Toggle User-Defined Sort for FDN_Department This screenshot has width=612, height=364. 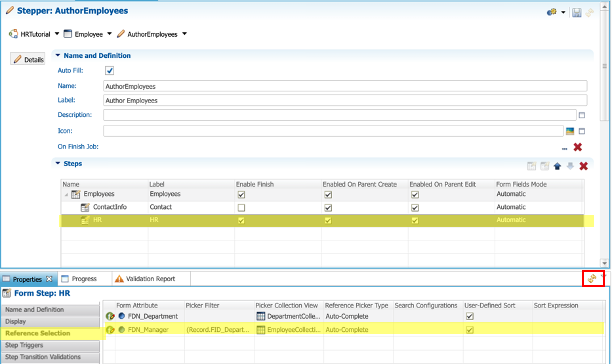coord(470,316)
